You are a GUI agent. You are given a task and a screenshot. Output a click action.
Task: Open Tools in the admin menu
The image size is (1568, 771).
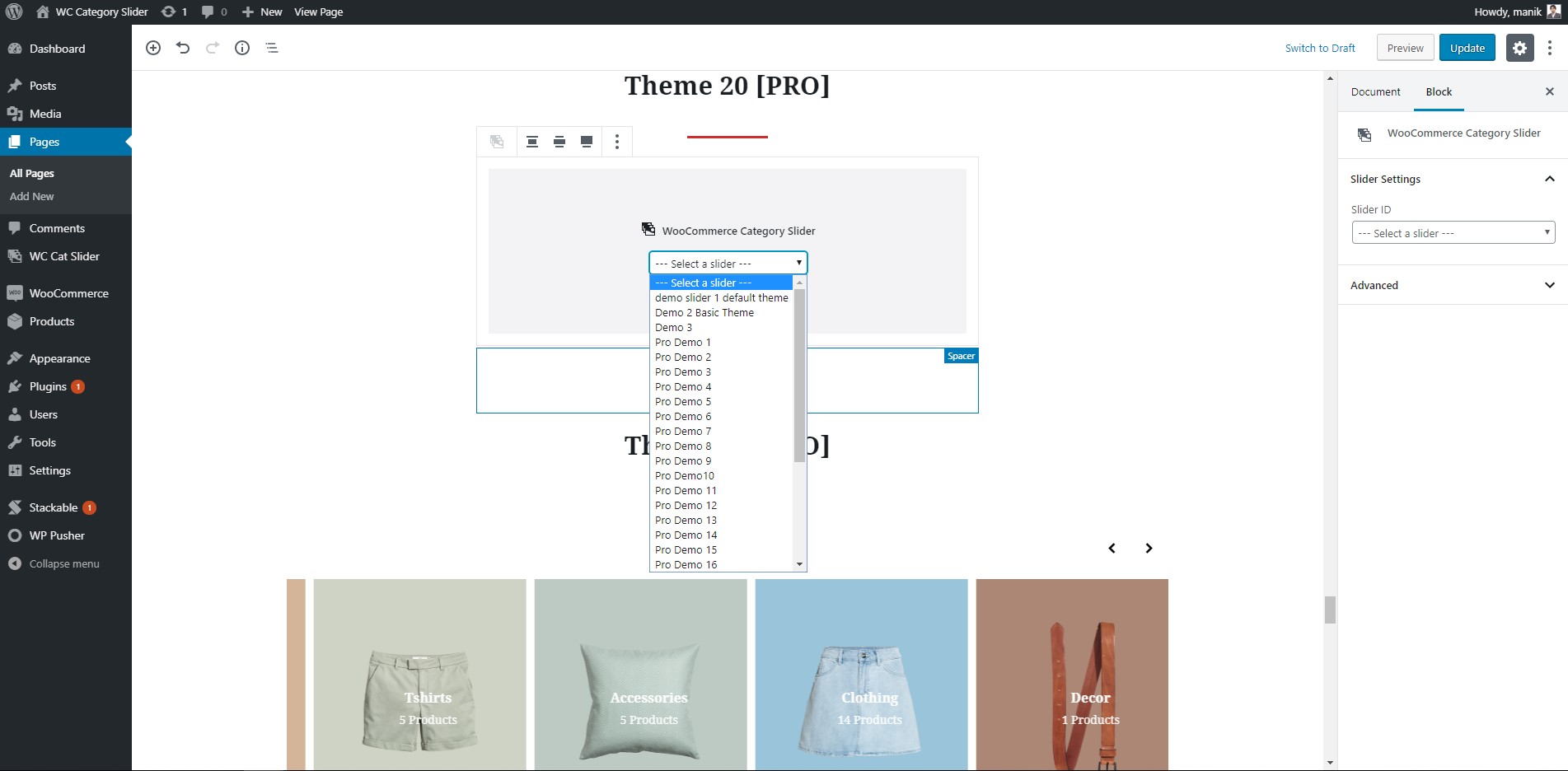click(x=66, y=442)
